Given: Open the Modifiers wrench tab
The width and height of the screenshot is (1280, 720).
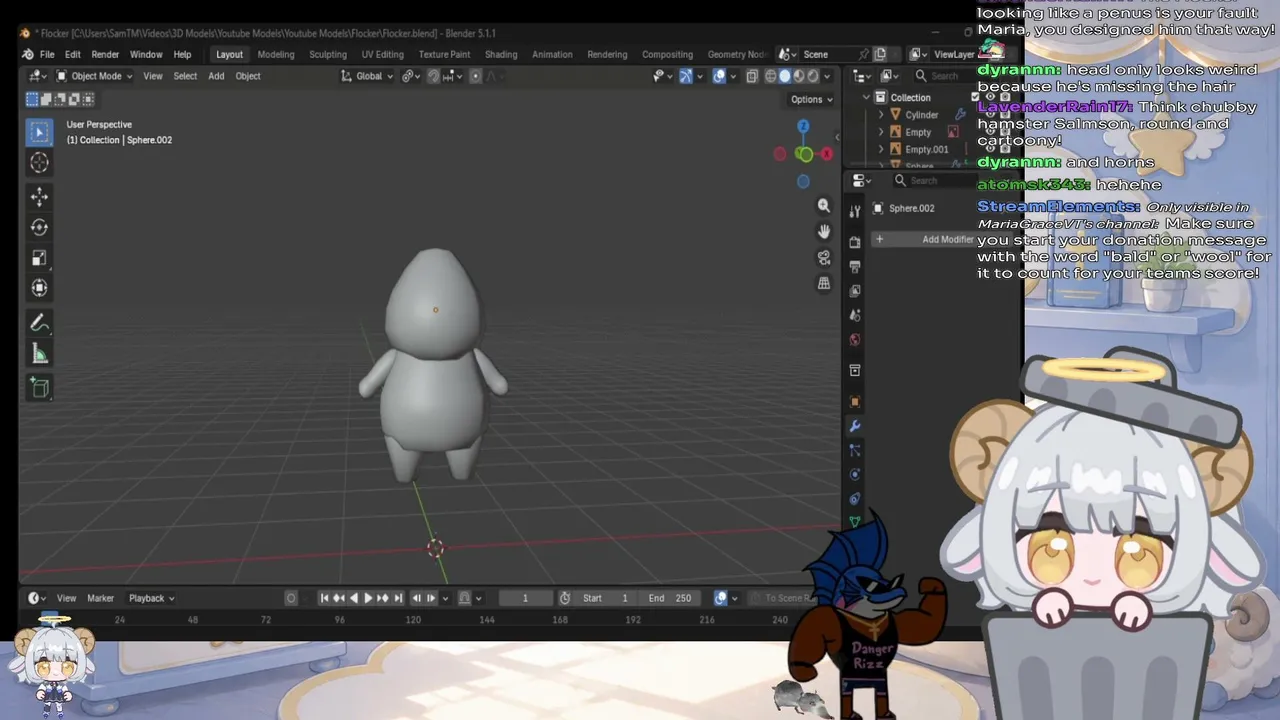Looking at the screenshot, I should 855,426.
